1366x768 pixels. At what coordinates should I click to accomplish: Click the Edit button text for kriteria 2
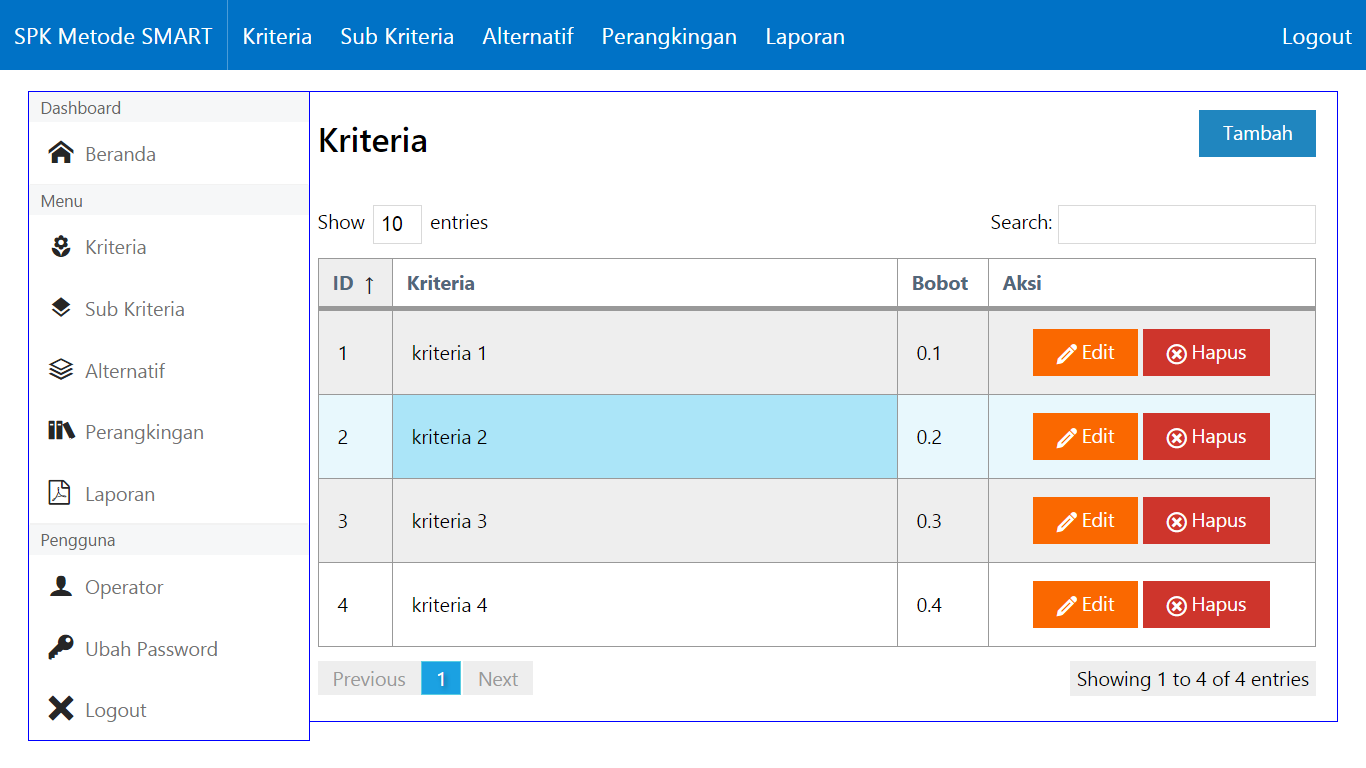click(1098, 436)
